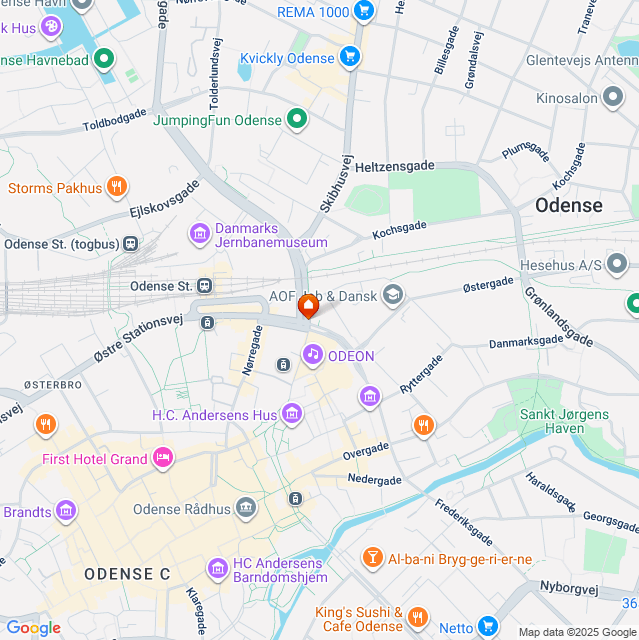Select the H.C. Andersens Hus museum pin
This screenshot has height=640, width=639.
click(292, 414)
